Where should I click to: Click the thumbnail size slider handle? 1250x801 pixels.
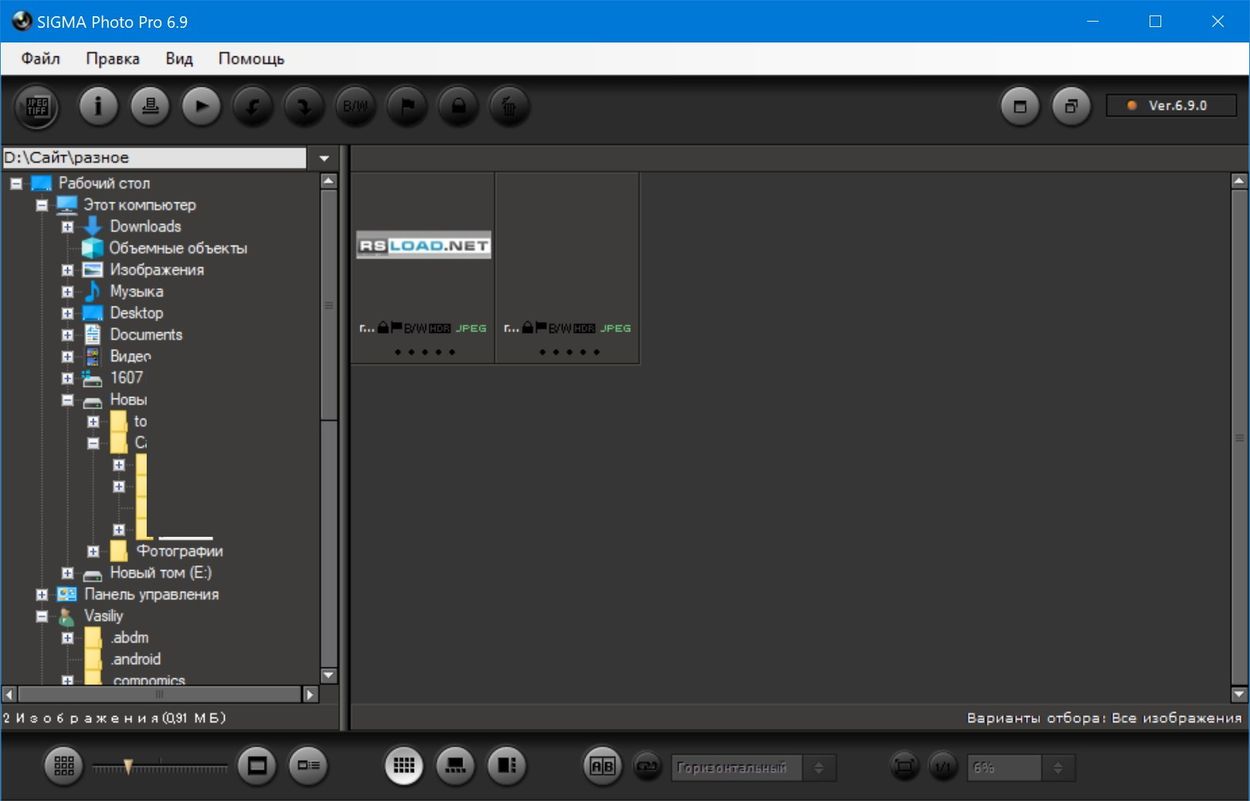click(x=128, y=766)
